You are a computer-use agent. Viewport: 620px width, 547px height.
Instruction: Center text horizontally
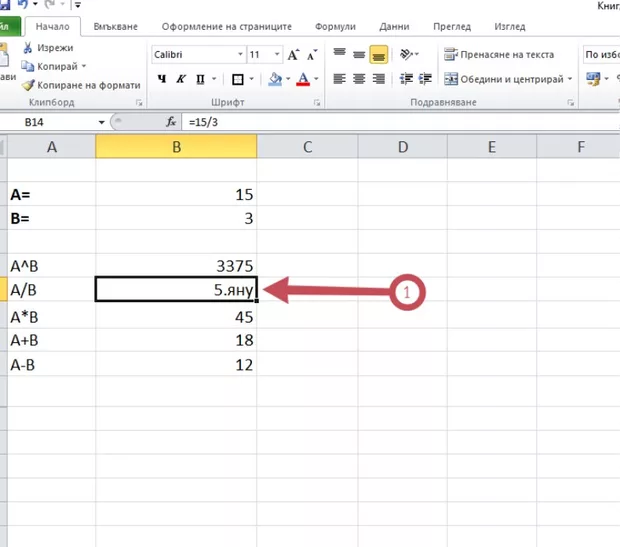[x=359, y=79]
